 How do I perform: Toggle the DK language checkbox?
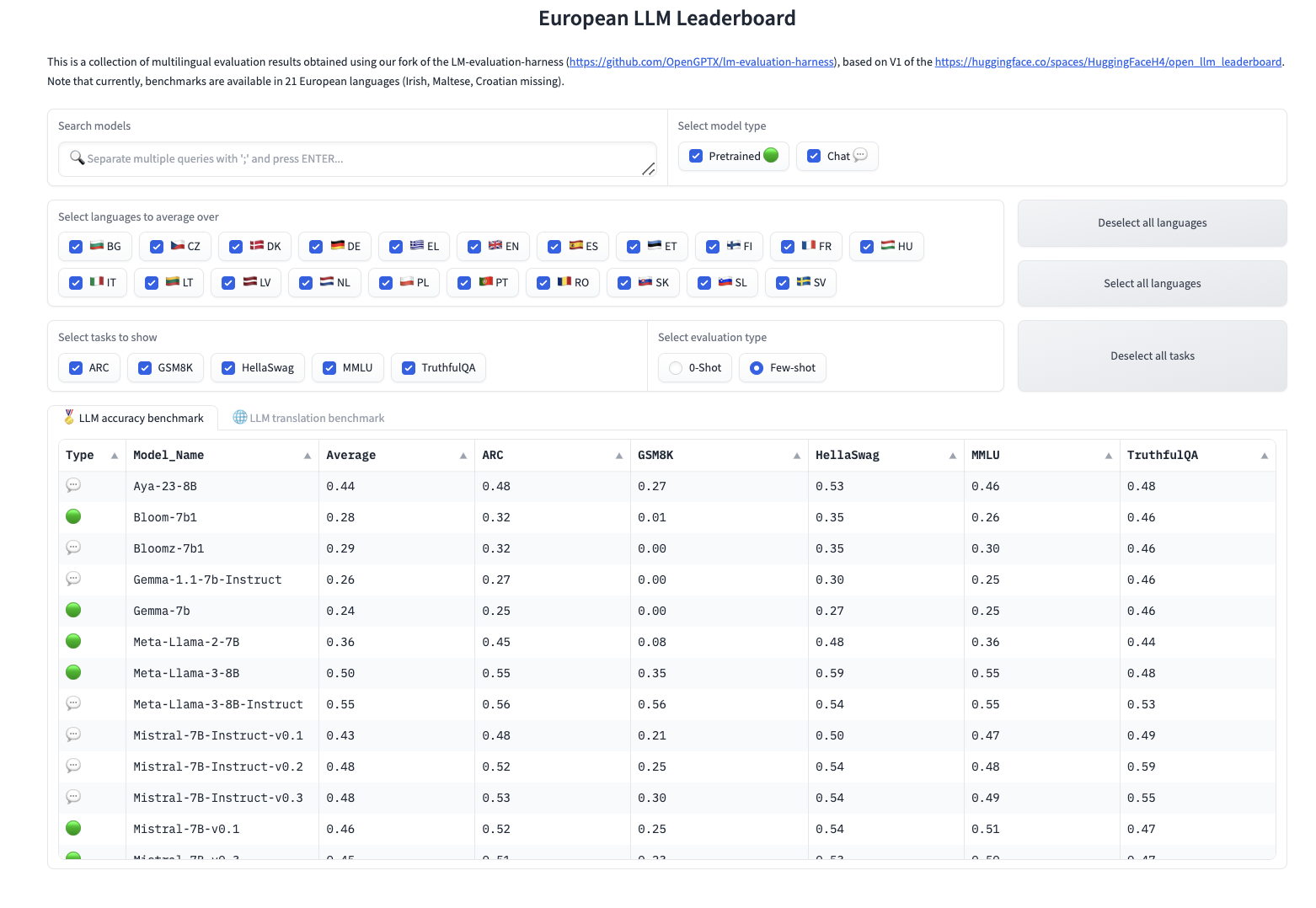tap(236, 247)
